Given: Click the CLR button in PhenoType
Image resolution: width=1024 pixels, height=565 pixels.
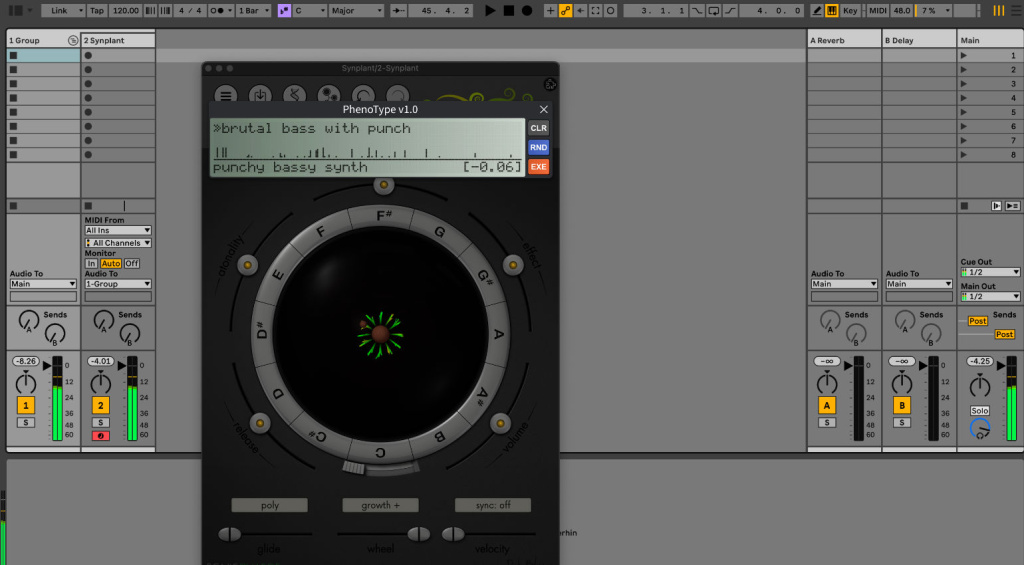Looking at the screenshot, I should 539,128.
